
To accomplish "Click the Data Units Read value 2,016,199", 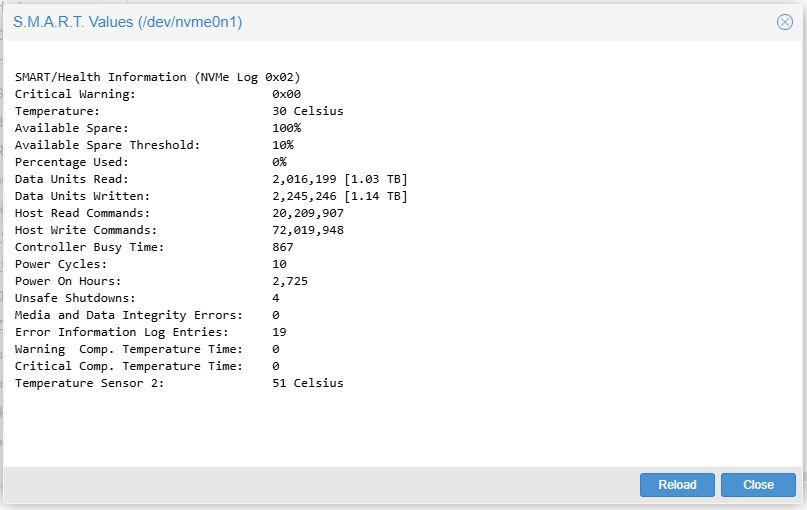I will coord(304,179).
